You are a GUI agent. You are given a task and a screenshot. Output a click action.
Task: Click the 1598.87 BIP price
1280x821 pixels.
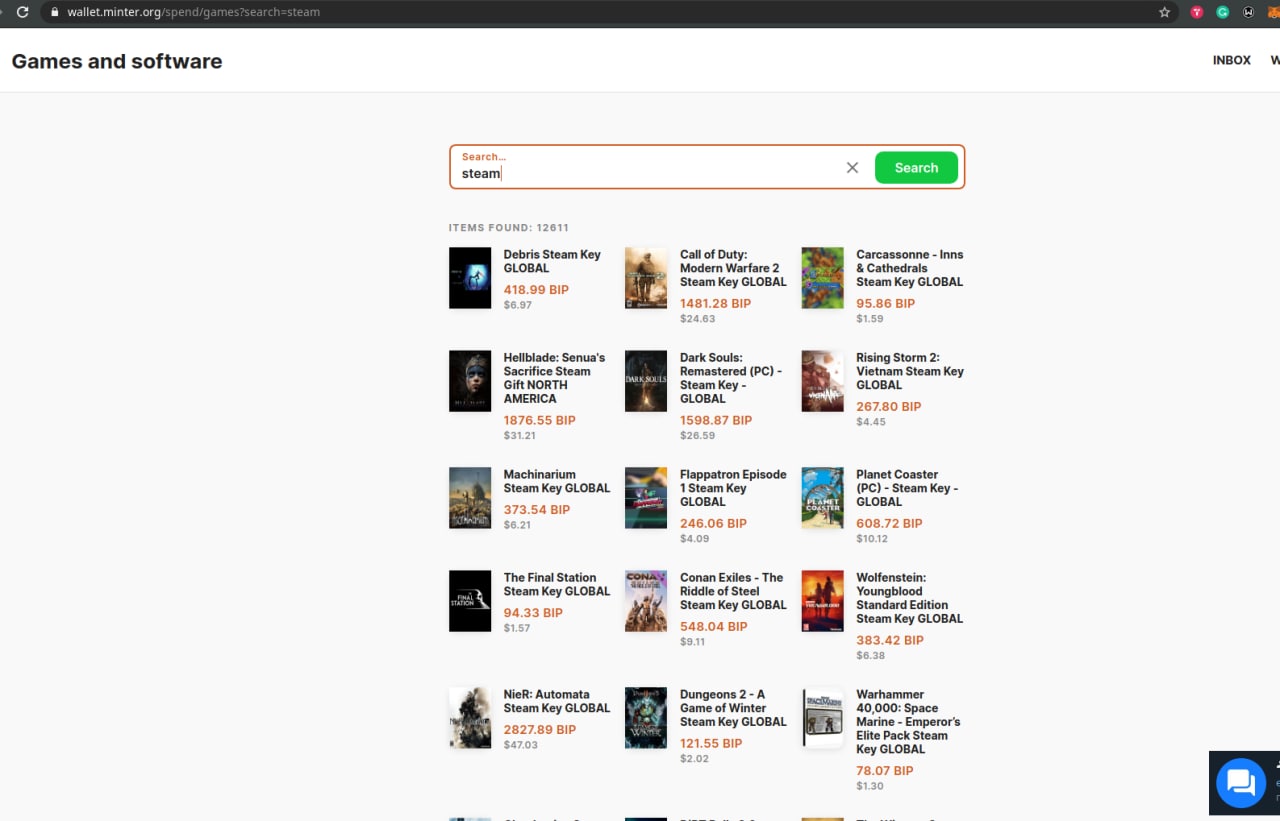(716, 420)
